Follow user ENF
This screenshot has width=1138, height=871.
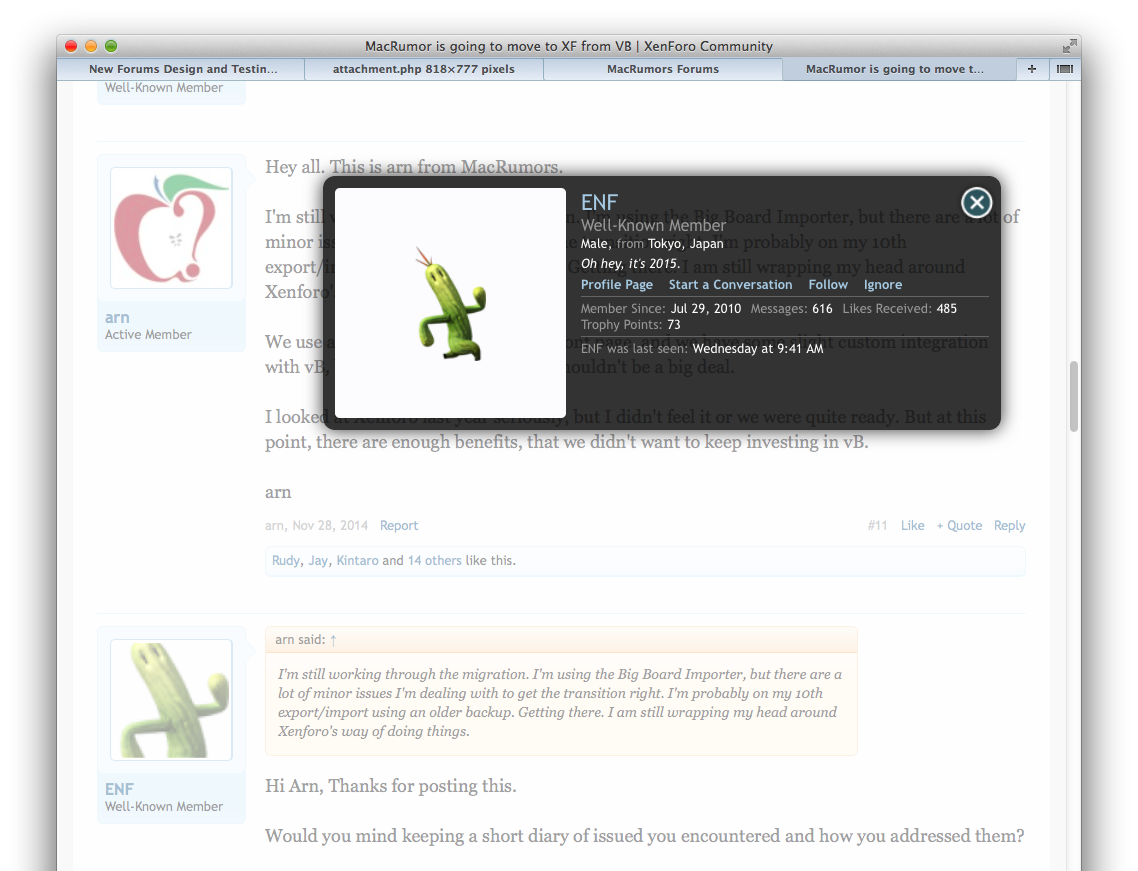click(828, 285)
